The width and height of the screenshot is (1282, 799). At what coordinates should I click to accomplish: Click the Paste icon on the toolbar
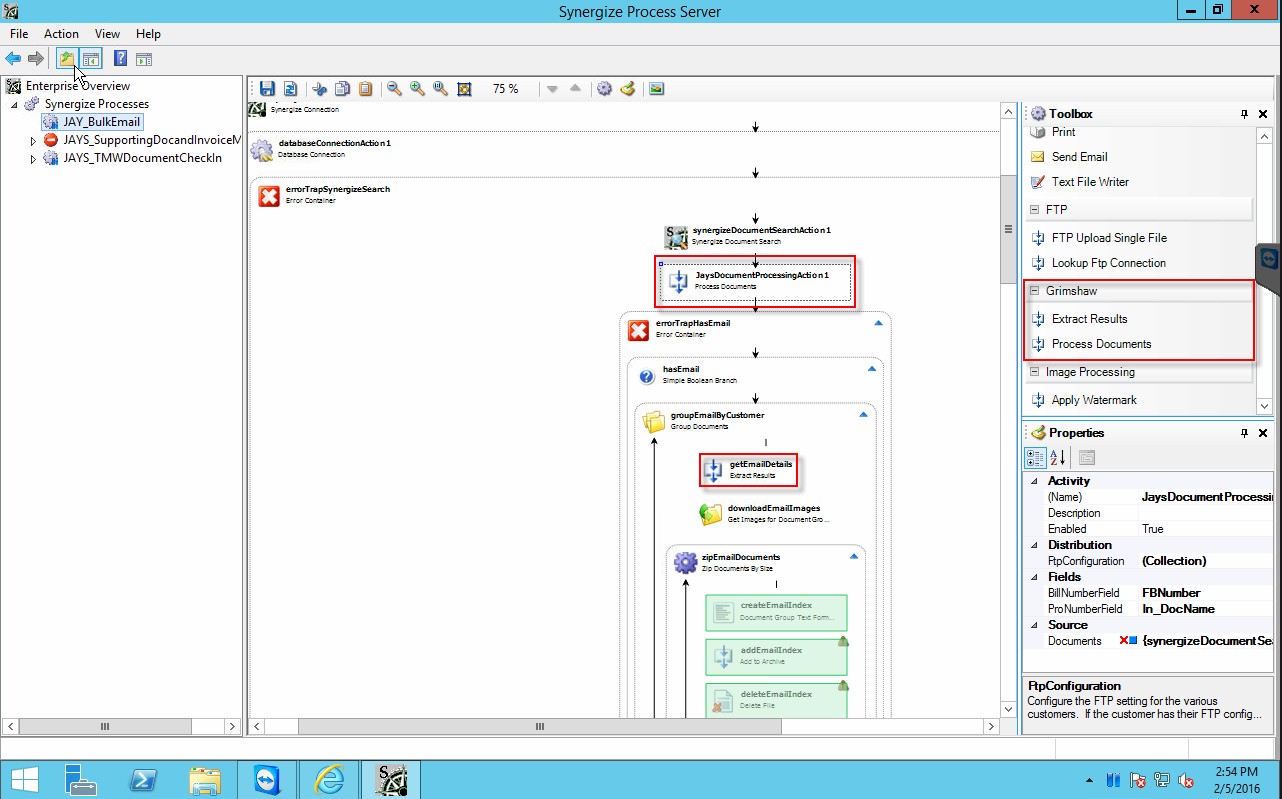click(x=365, y=89)
